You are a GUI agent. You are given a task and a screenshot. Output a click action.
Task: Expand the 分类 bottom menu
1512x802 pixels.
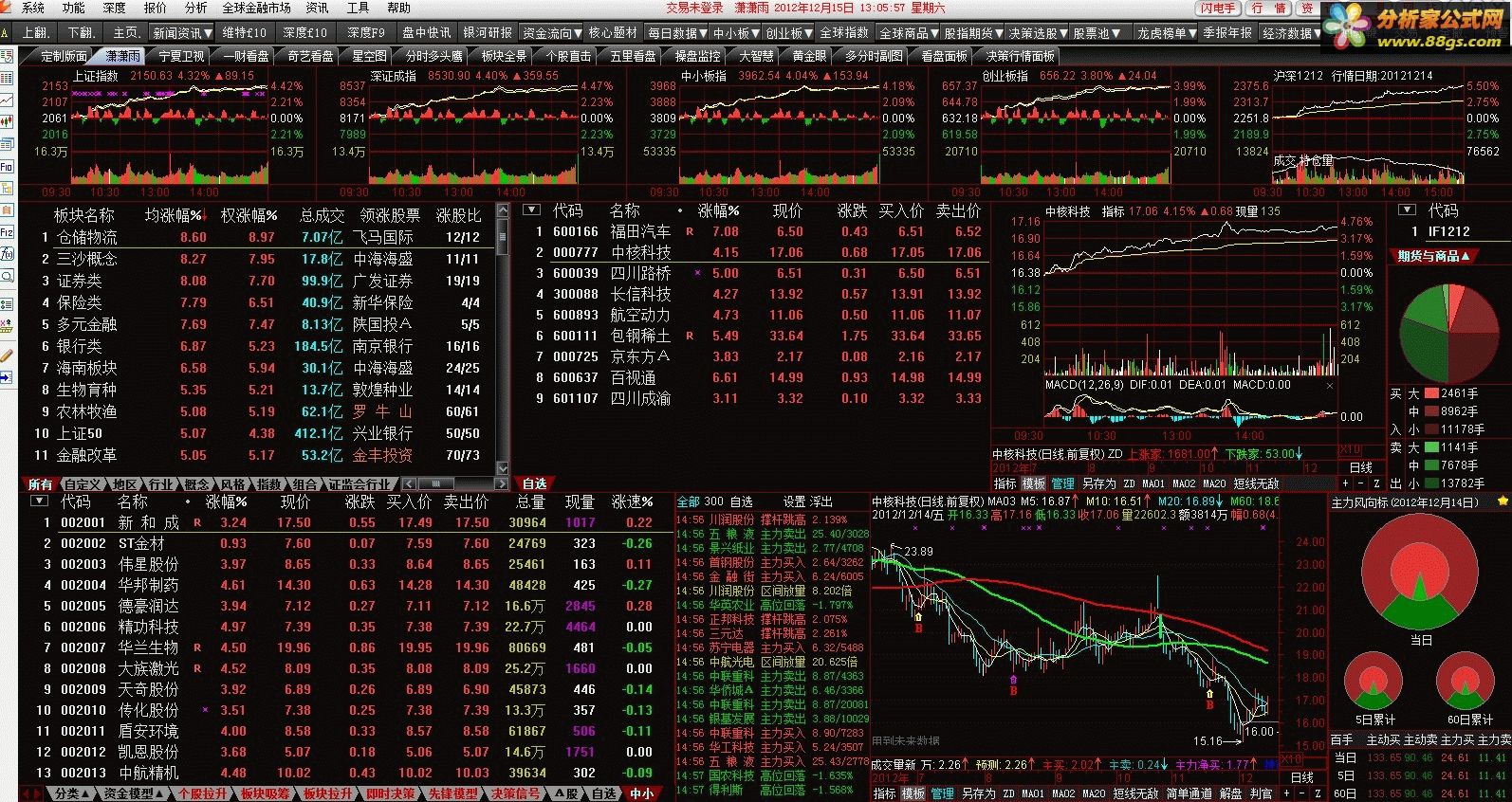73,793
